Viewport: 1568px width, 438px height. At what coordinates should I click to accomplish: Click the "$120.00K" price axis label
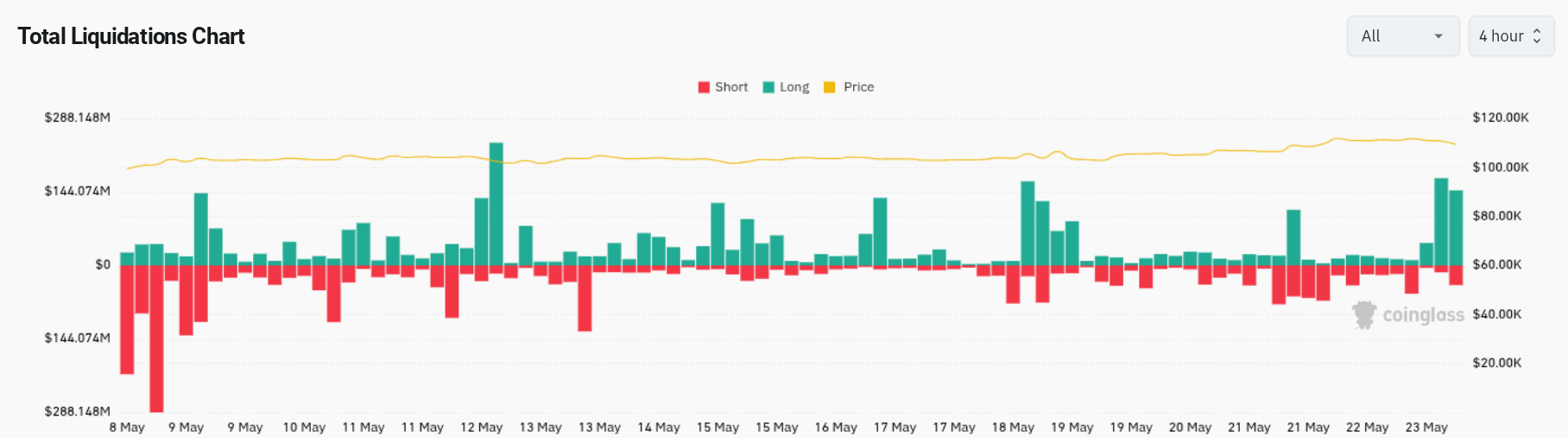click(1501, 117)
